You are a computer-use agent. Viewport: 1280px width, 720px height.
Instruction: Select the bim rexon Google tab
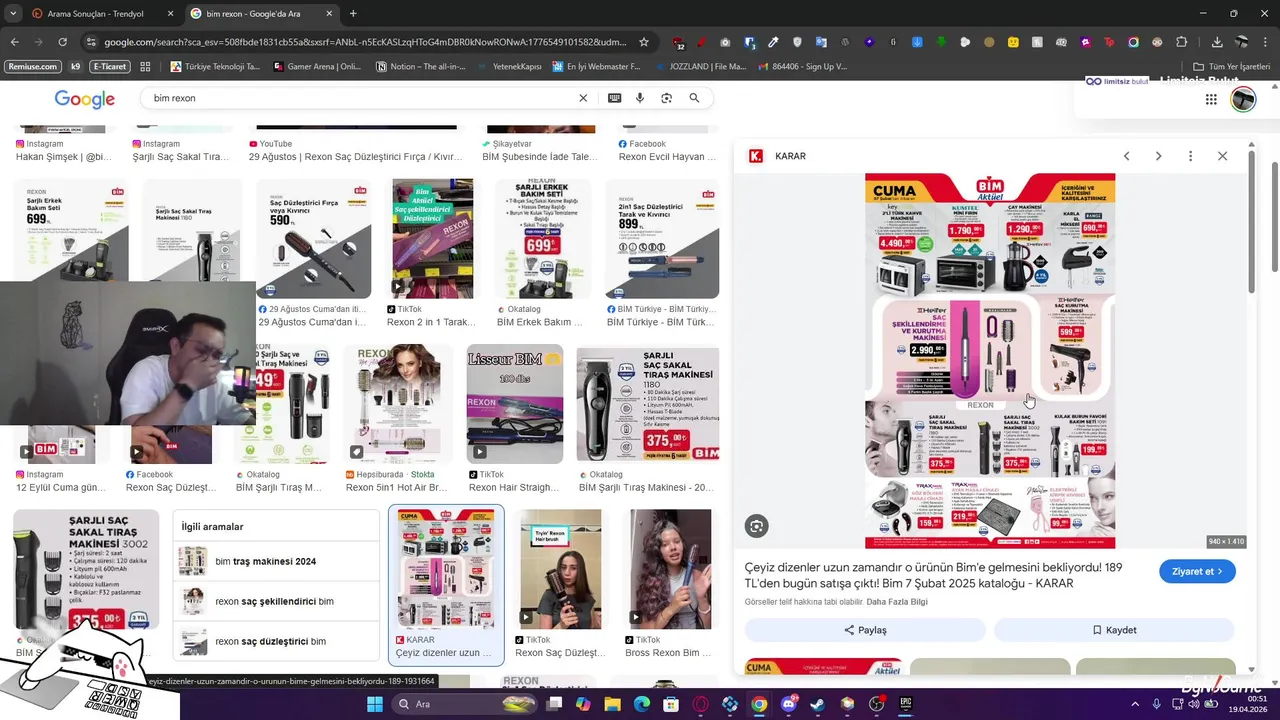(x=260, y=13)
